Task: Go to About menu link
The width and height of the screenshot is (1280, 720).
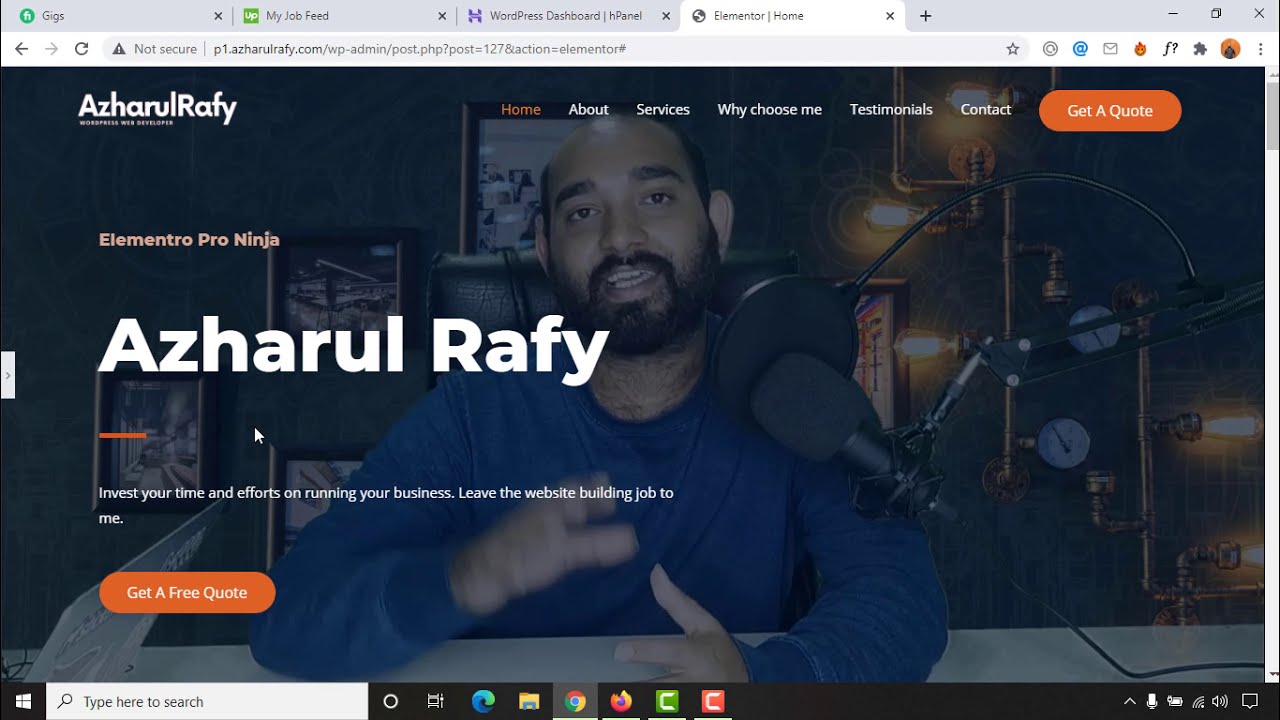Action: pyautogui.click(x=589, y=110)
